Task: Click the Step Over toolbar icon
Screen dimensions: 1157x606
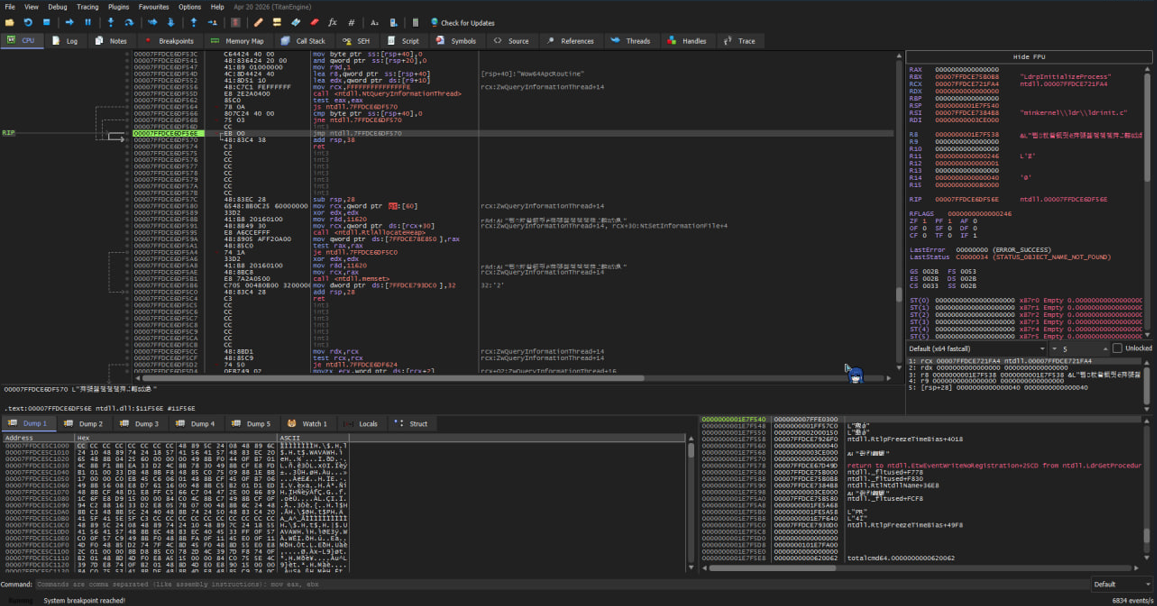Action: click(129, 23)
